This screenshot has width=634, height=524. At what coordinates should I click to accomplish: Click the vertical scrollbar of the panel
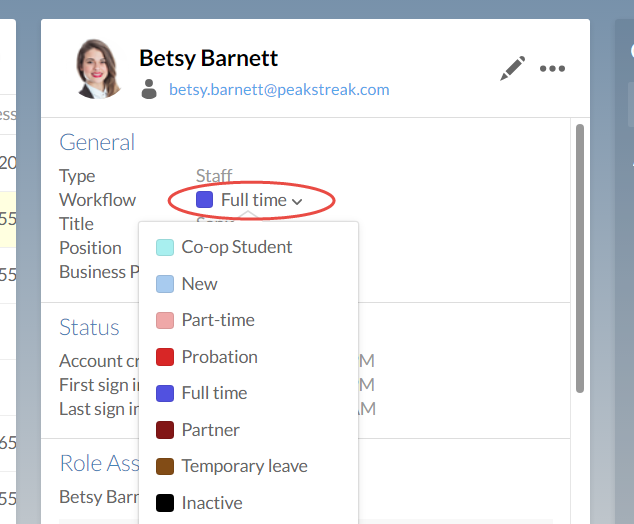click(x=579, y=258)
